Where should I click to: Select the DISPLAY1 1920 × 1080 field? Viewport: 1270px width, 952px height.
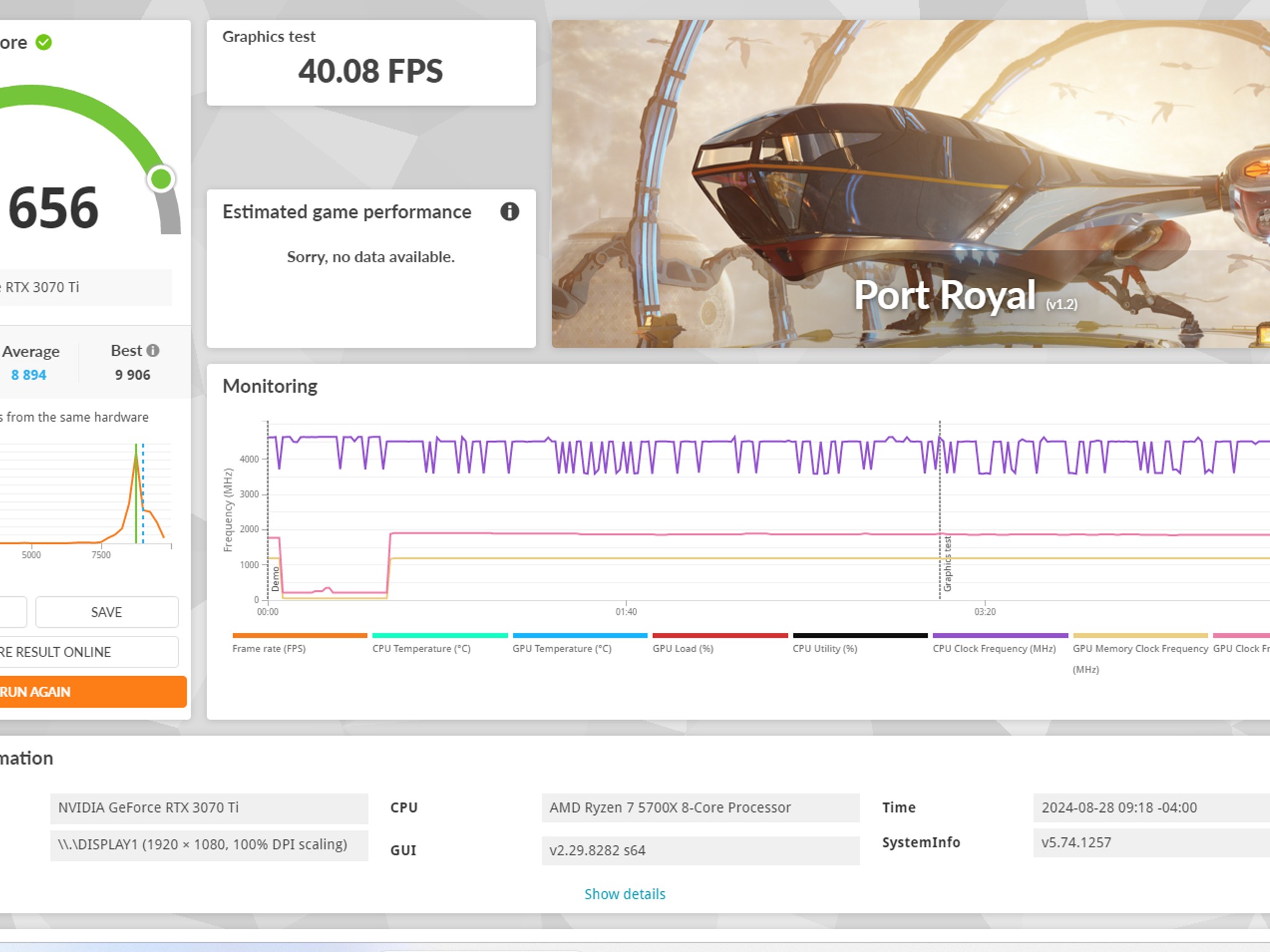click(209, 845)
